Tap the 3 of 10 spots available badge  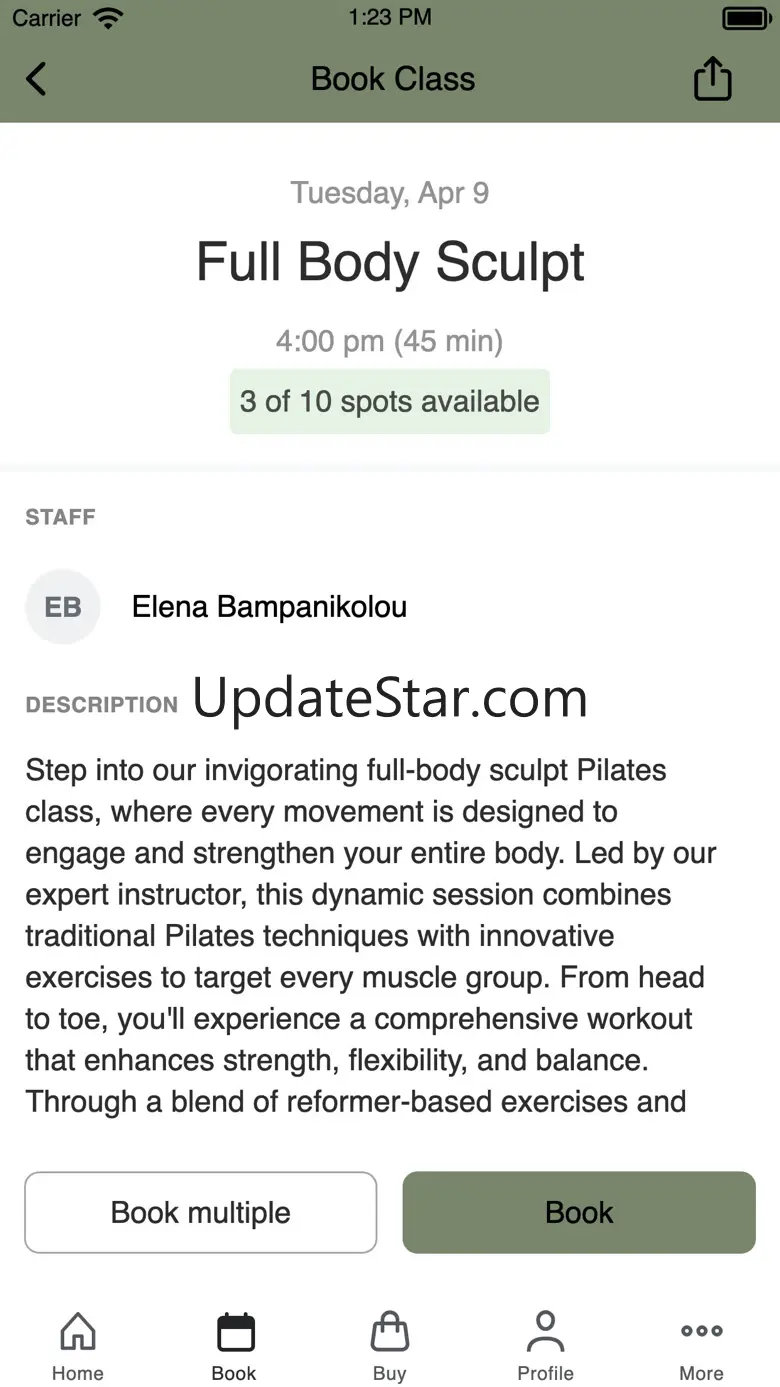[x=390, y=402]
